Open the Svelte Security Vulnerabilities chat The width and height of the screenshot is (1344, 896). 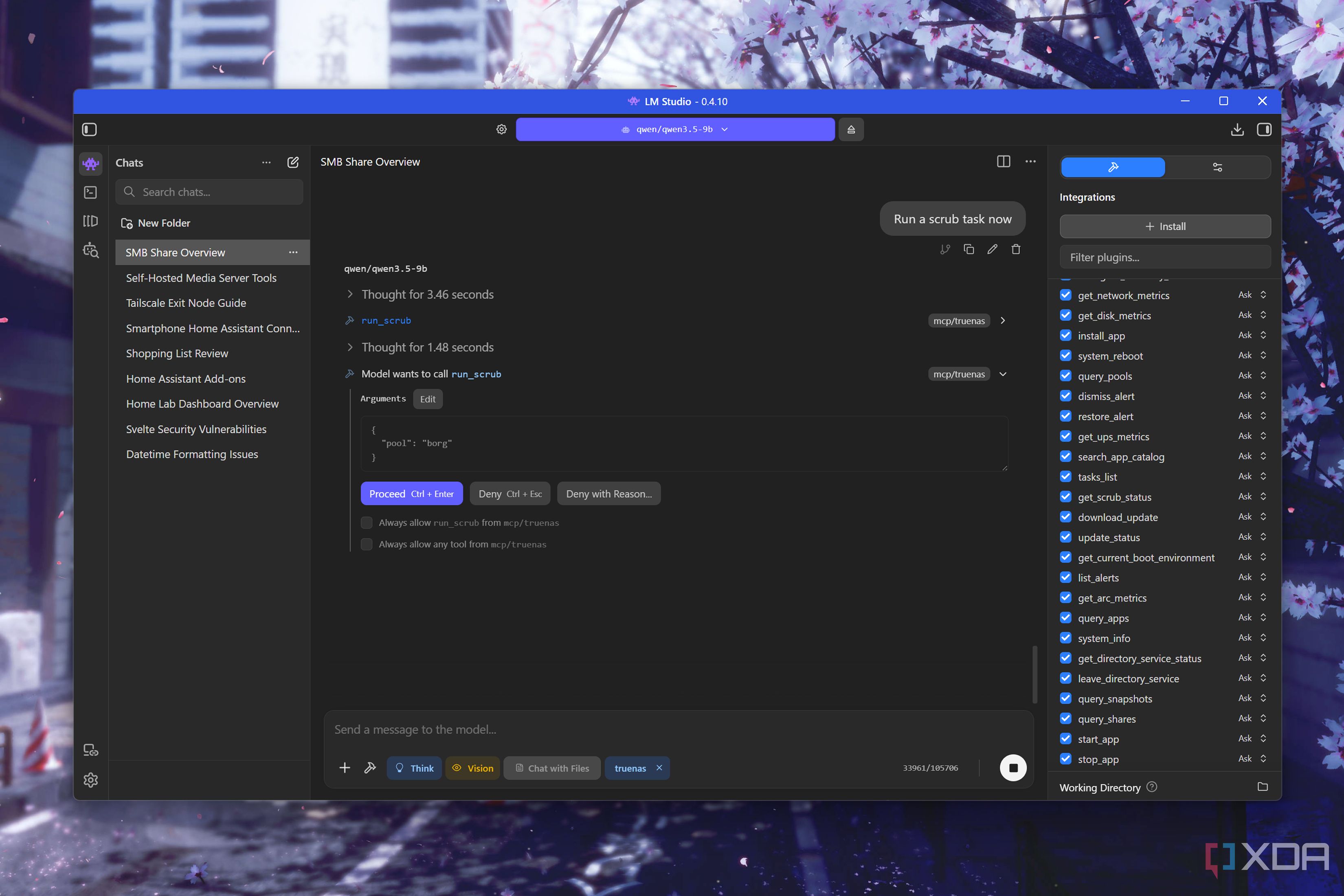pos(213,429)
